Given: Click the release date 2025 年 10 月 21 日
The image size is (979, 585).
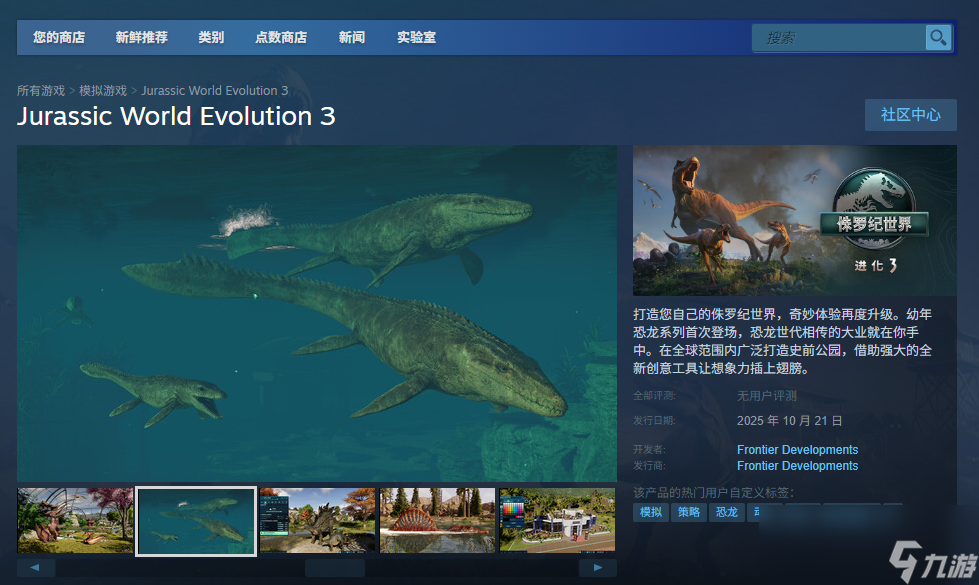Looking at the screenshot, I should [789, 421].
